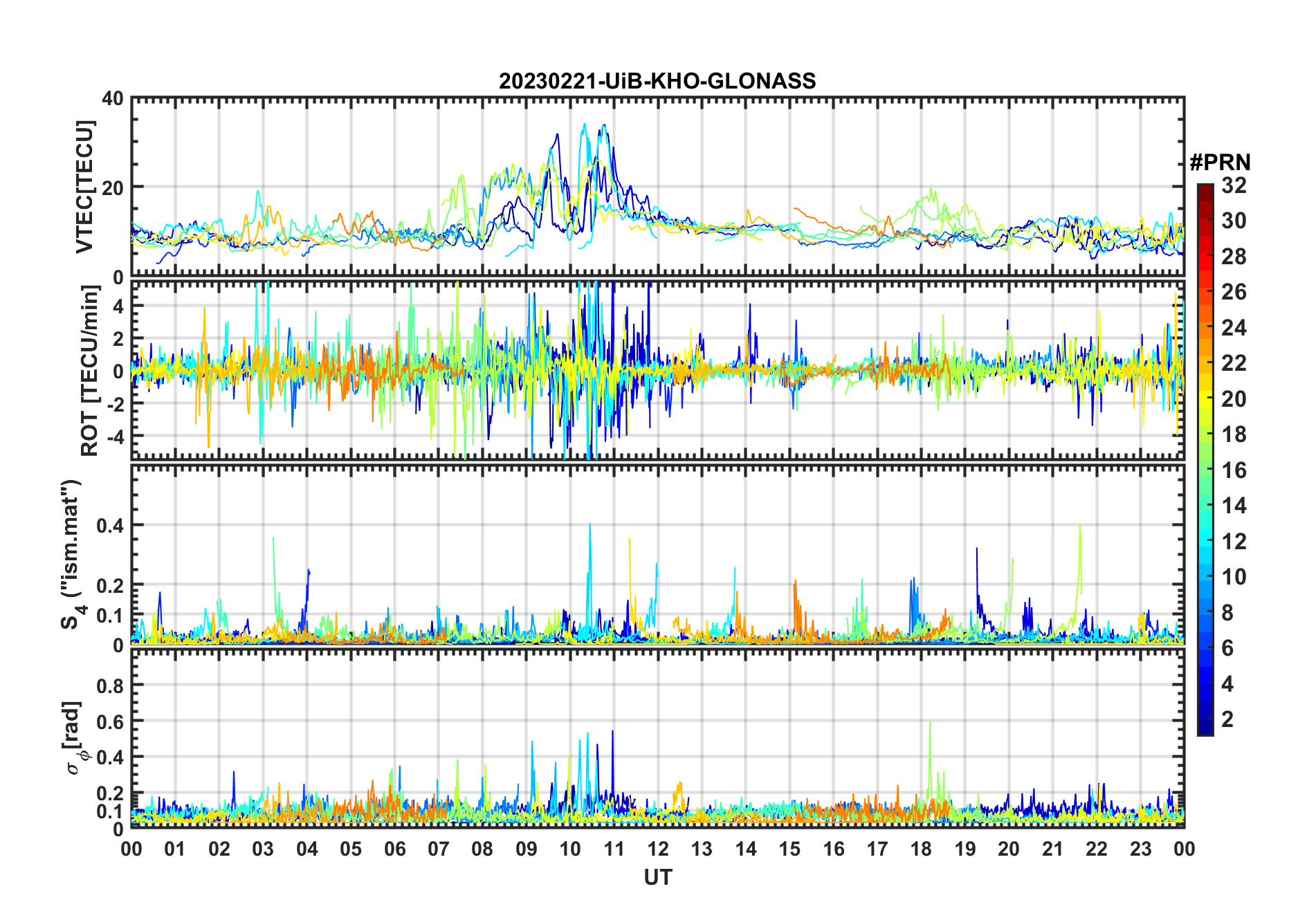
Task: Select colorbar tick label 24
Action: point(1234,328)
